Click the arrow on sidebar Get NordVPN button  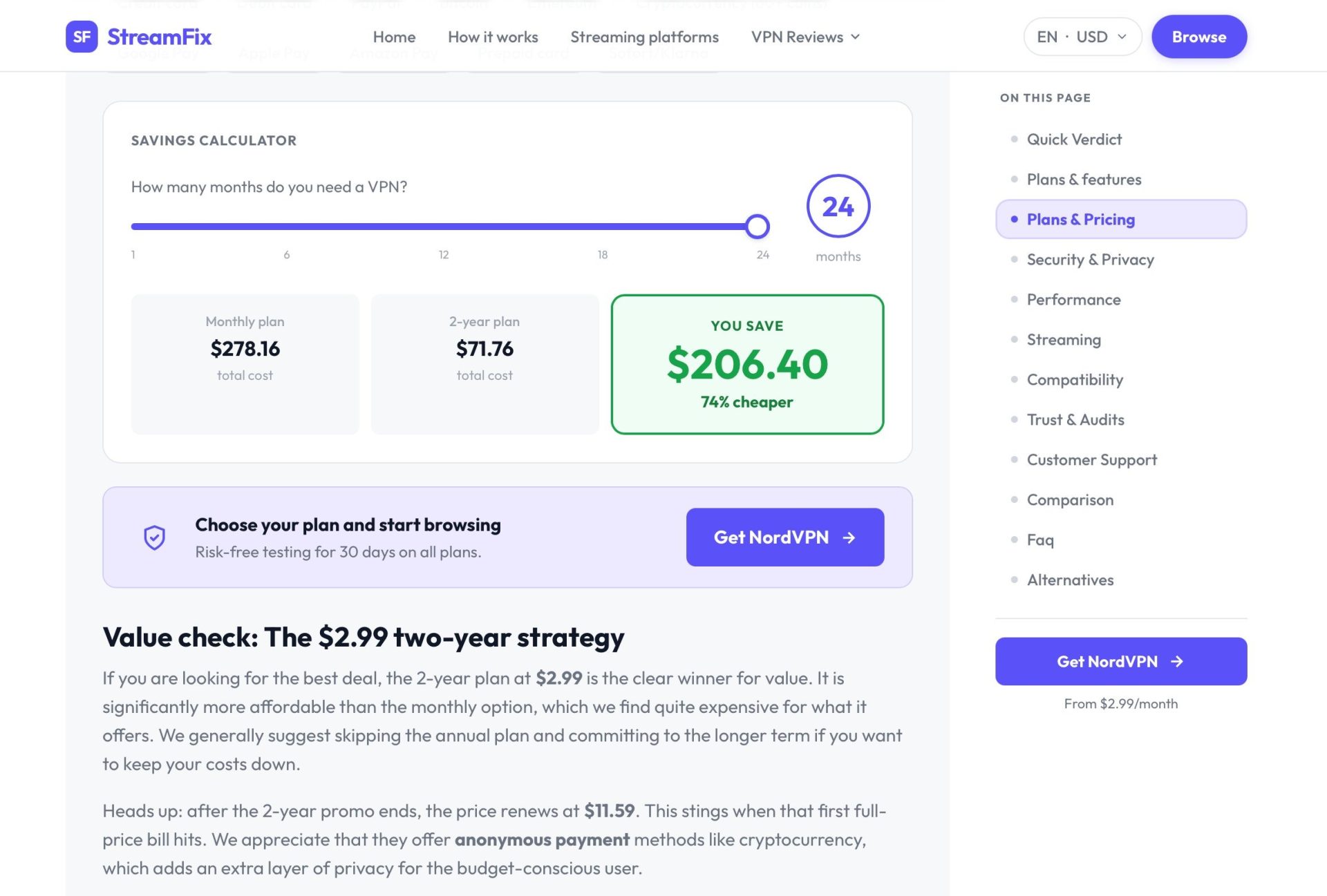[x=1177, y=662]
